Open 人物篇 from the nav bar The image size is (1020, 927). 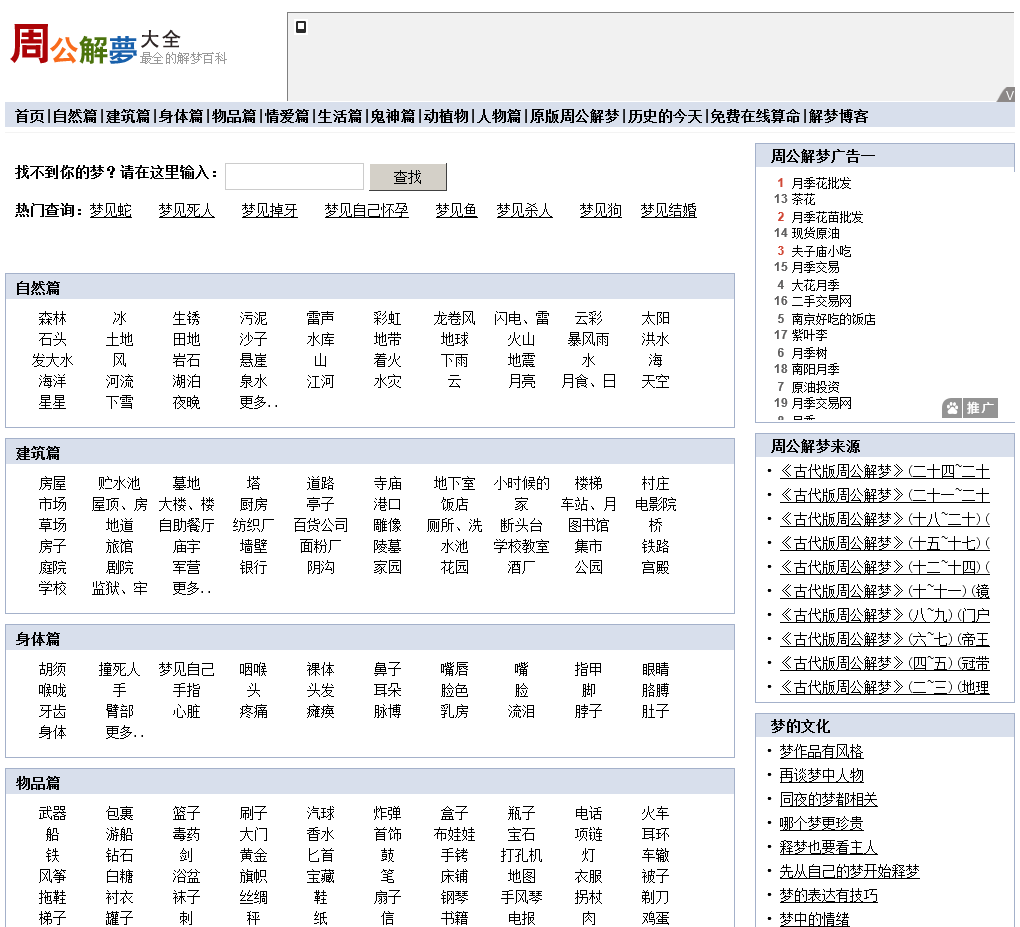(499, 116)
